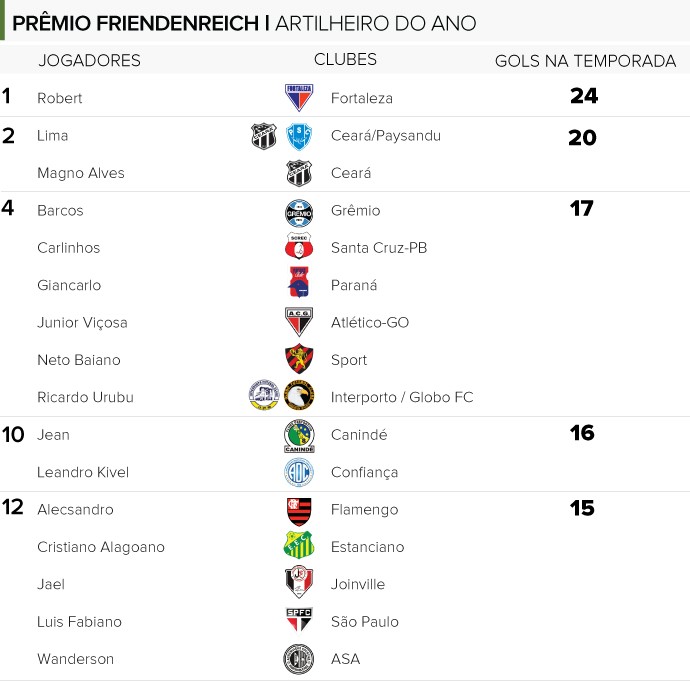Click the Canindé club crest

(x=299, y=436)
